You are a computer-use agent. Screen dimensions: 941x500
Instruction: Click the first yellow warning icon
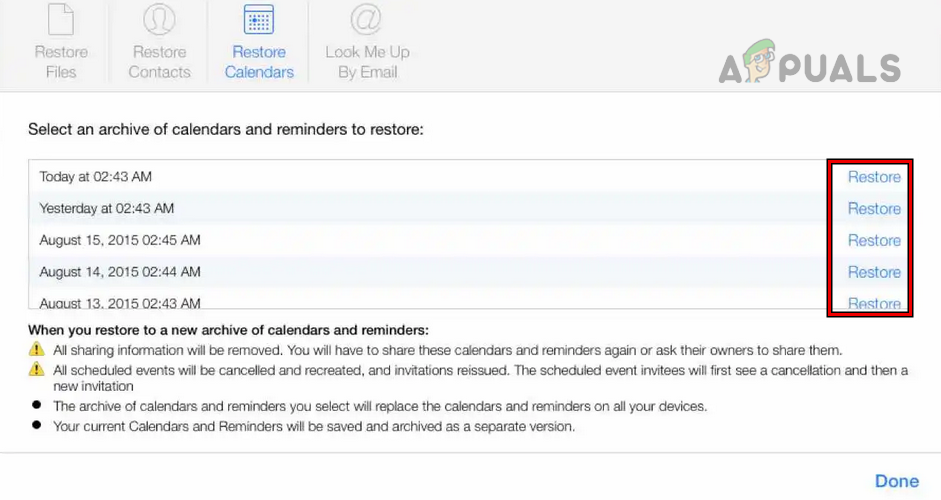[x=37, y=350]
